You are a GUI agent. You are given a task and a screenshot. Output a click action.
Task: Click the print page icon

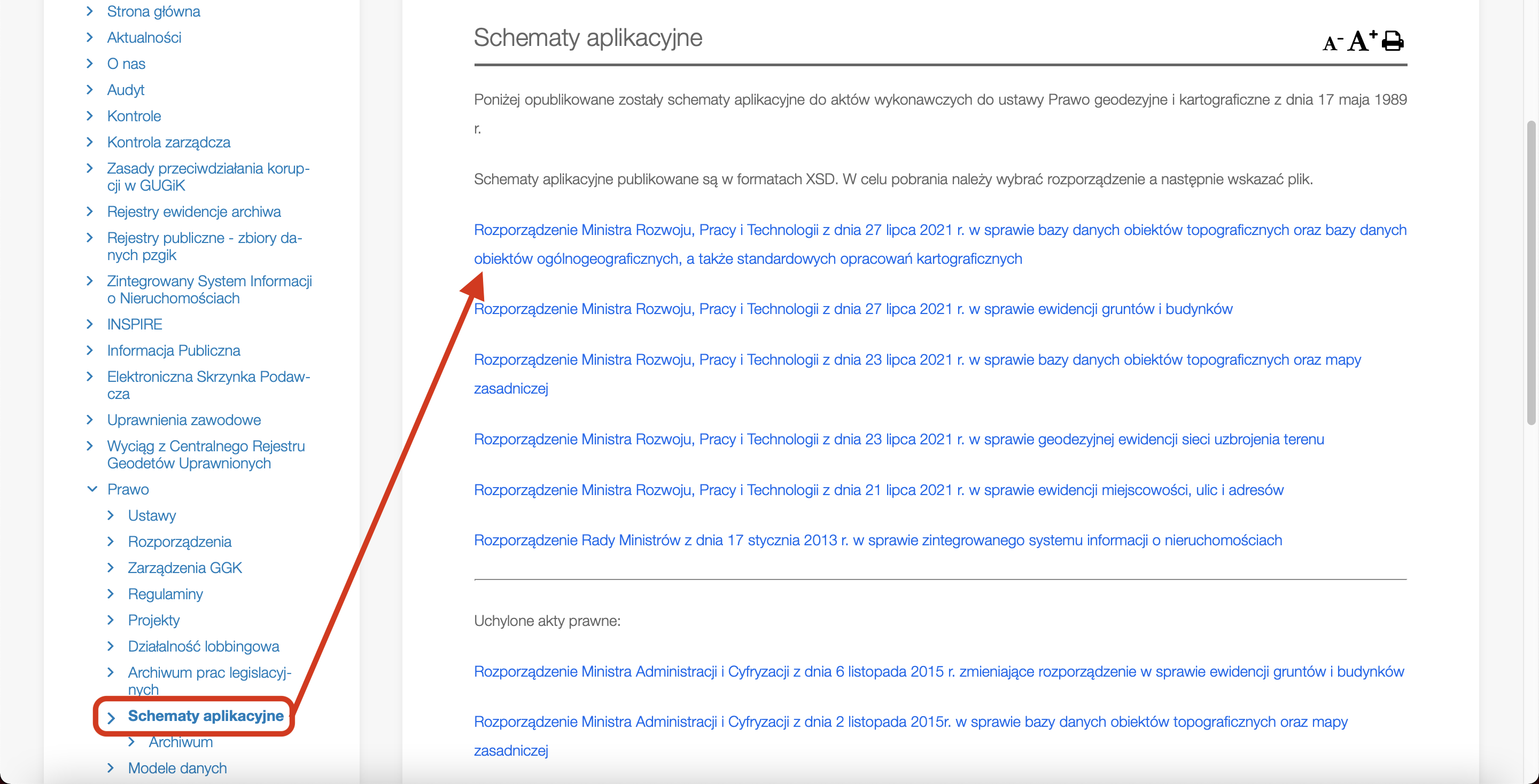(1393, 41)
